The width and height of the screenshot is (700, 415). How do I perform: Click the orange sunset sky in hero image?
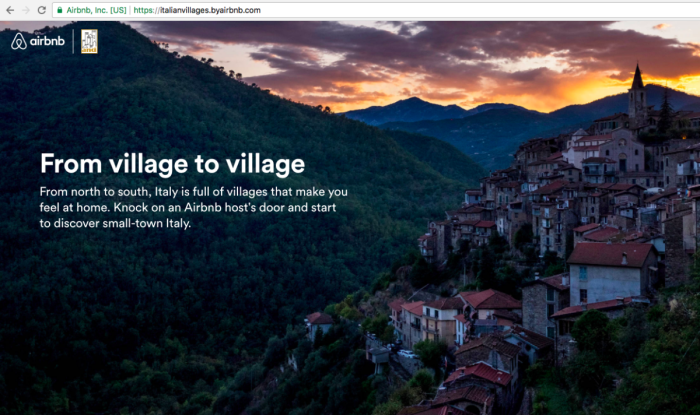click(558, 89)
